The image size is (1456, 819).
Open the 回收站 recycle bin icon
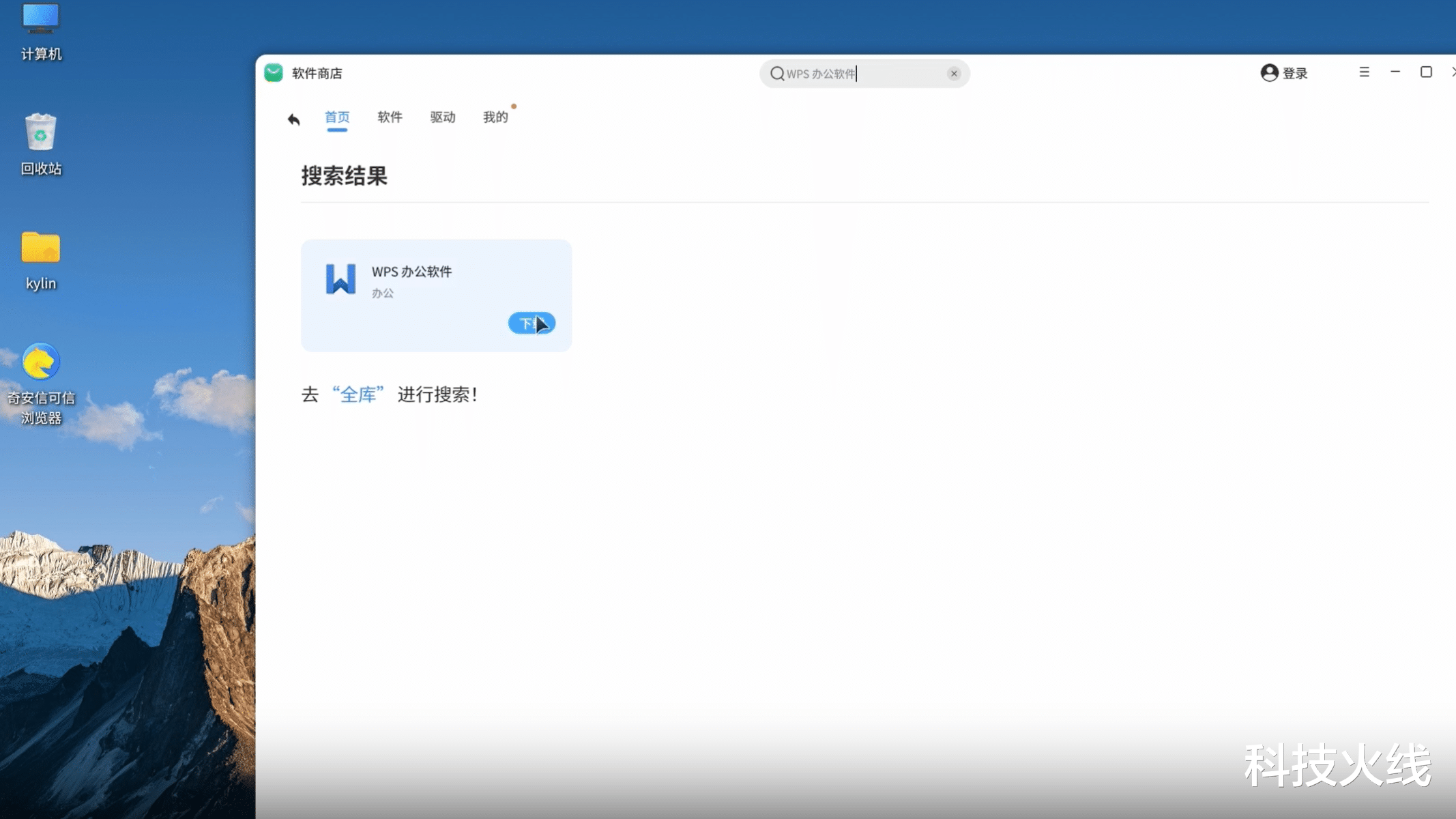point(41,133)
